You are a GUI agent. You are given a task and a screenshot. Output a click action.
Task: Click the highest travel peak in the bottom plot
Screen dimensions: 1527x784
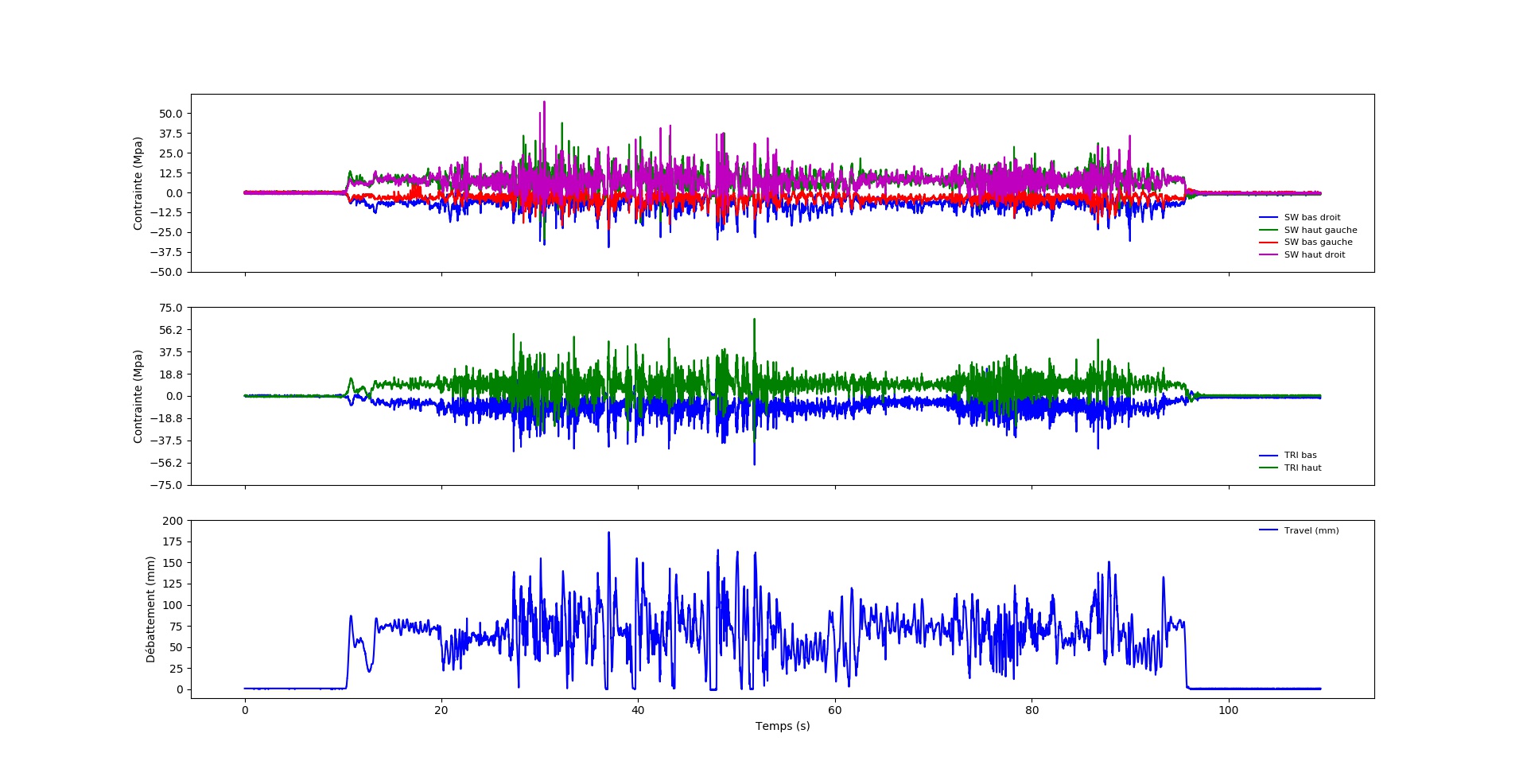609,534
